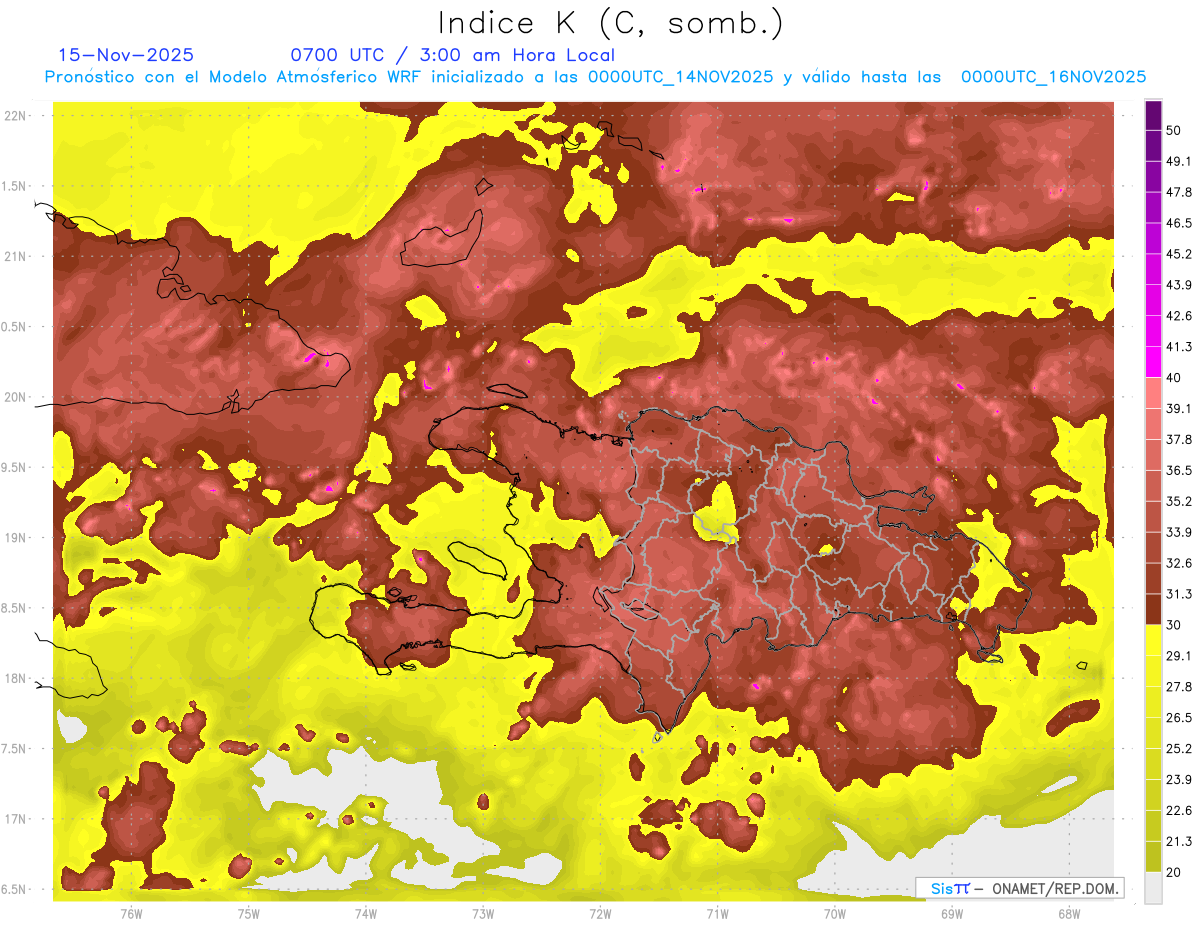Click the "37.8" color scale label
The width and height of the screenshot is (1200, 927).
point(1179,439)
